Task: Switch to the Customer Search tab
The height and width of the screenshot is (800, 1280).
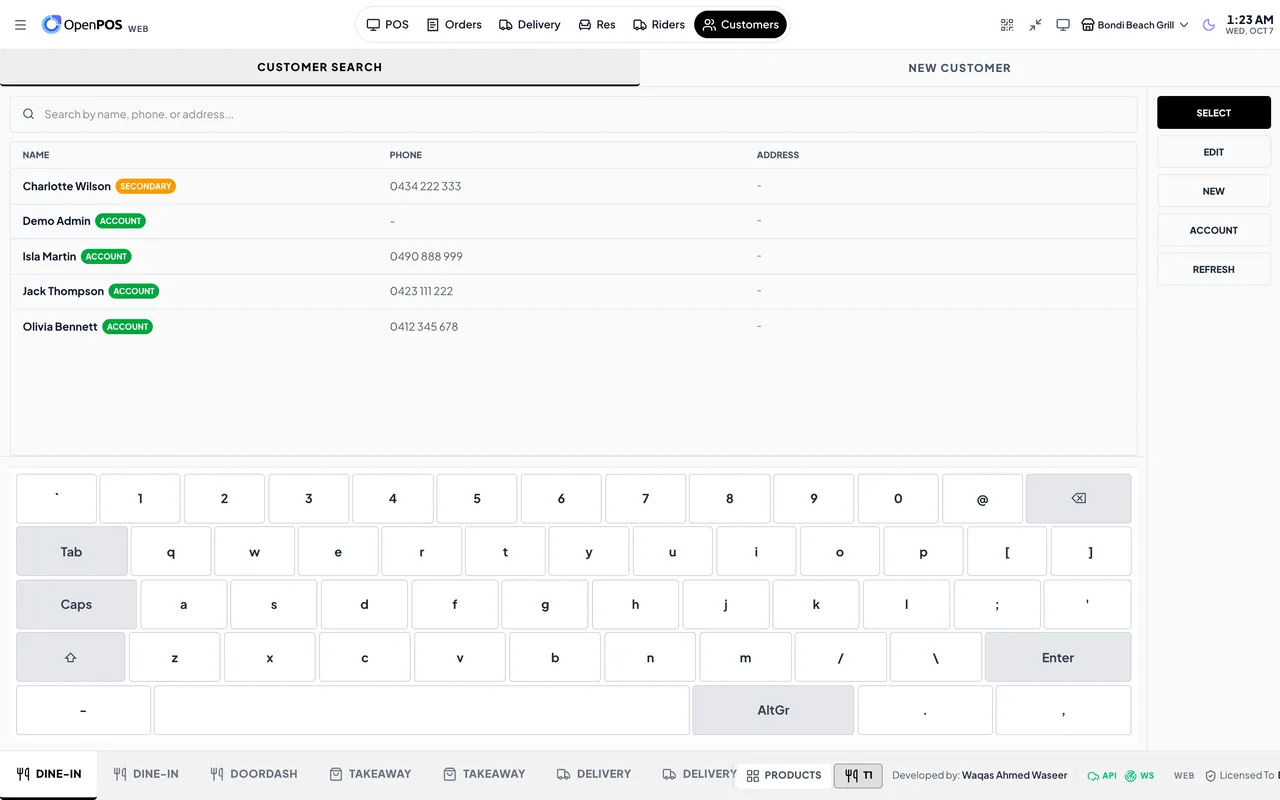Action: [320, 67]
